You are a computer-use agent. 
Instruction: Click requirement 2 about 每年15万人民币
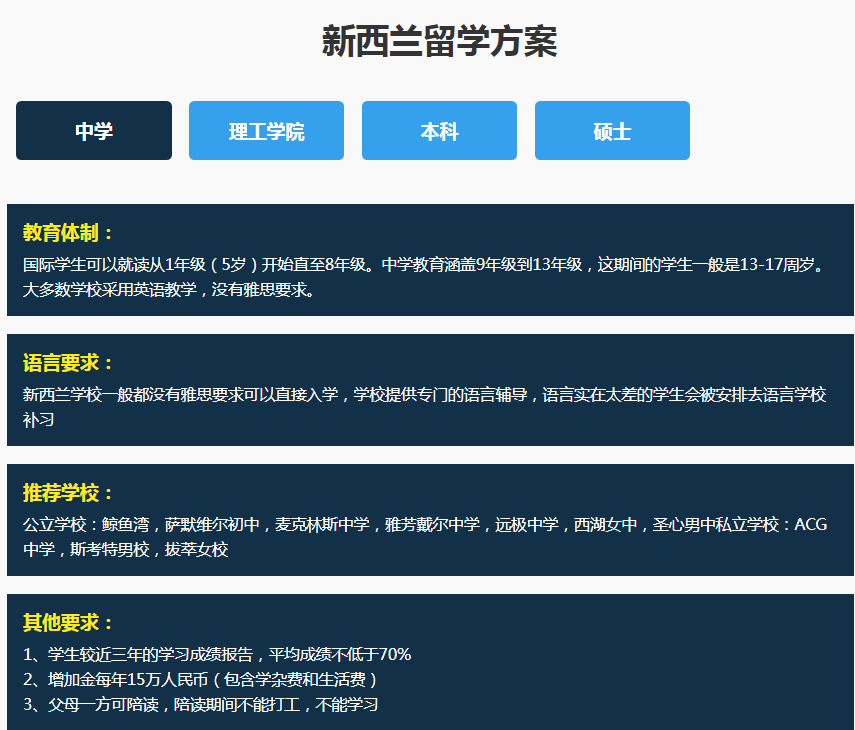pos(200,679)
